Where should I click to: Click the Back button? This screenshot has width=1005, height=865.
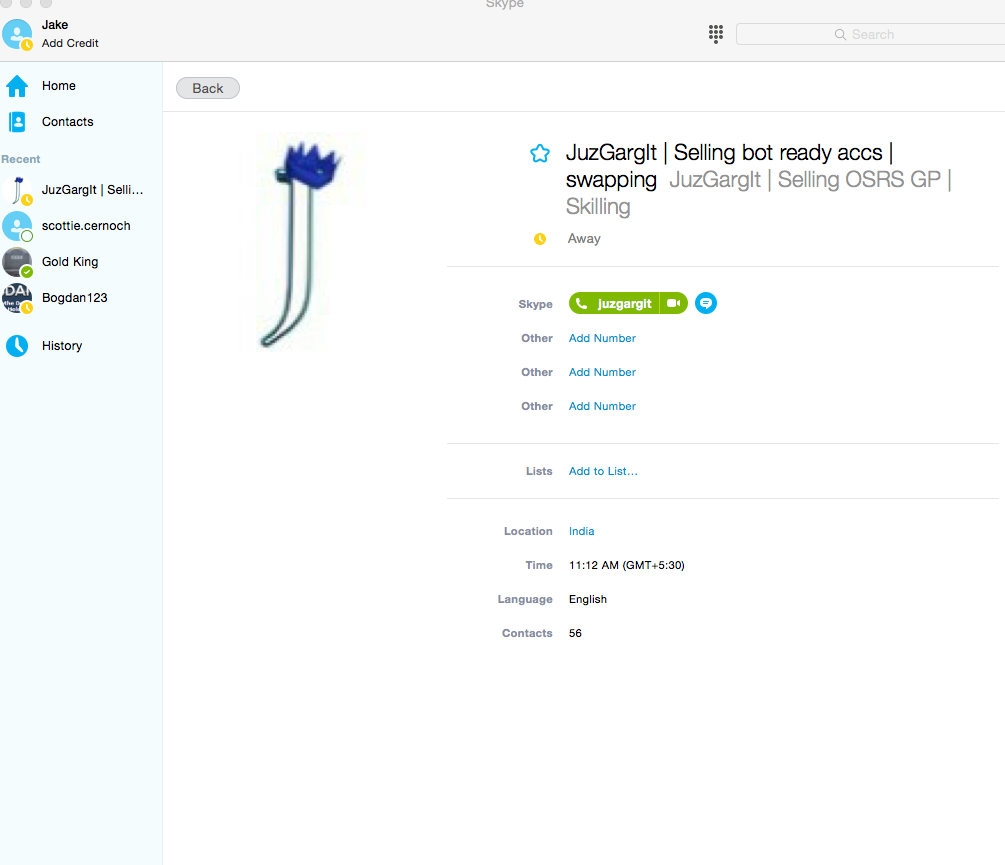coord(208,88)
